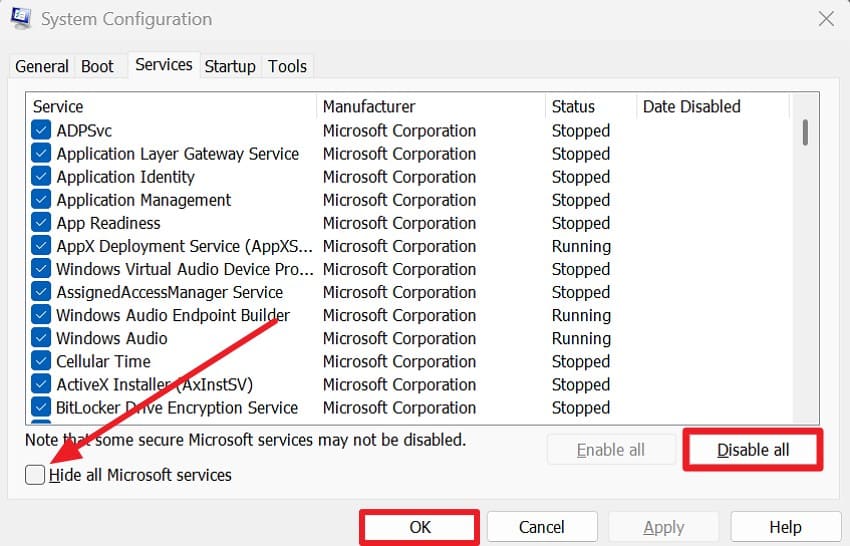Viewport: 850px width, 546px height.
Task: Select Windows Audio Endpoint Builder name
Action: [173, 315]
